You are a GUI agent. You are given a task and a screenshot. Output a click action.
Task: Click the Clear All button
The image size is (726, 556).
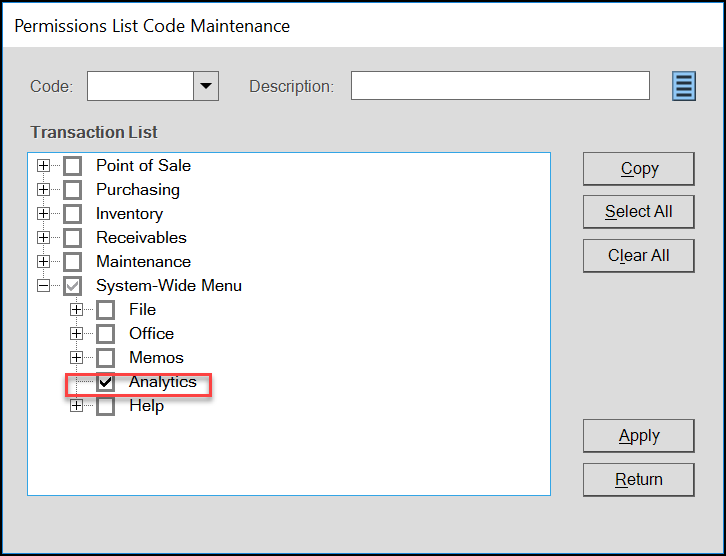639,256
